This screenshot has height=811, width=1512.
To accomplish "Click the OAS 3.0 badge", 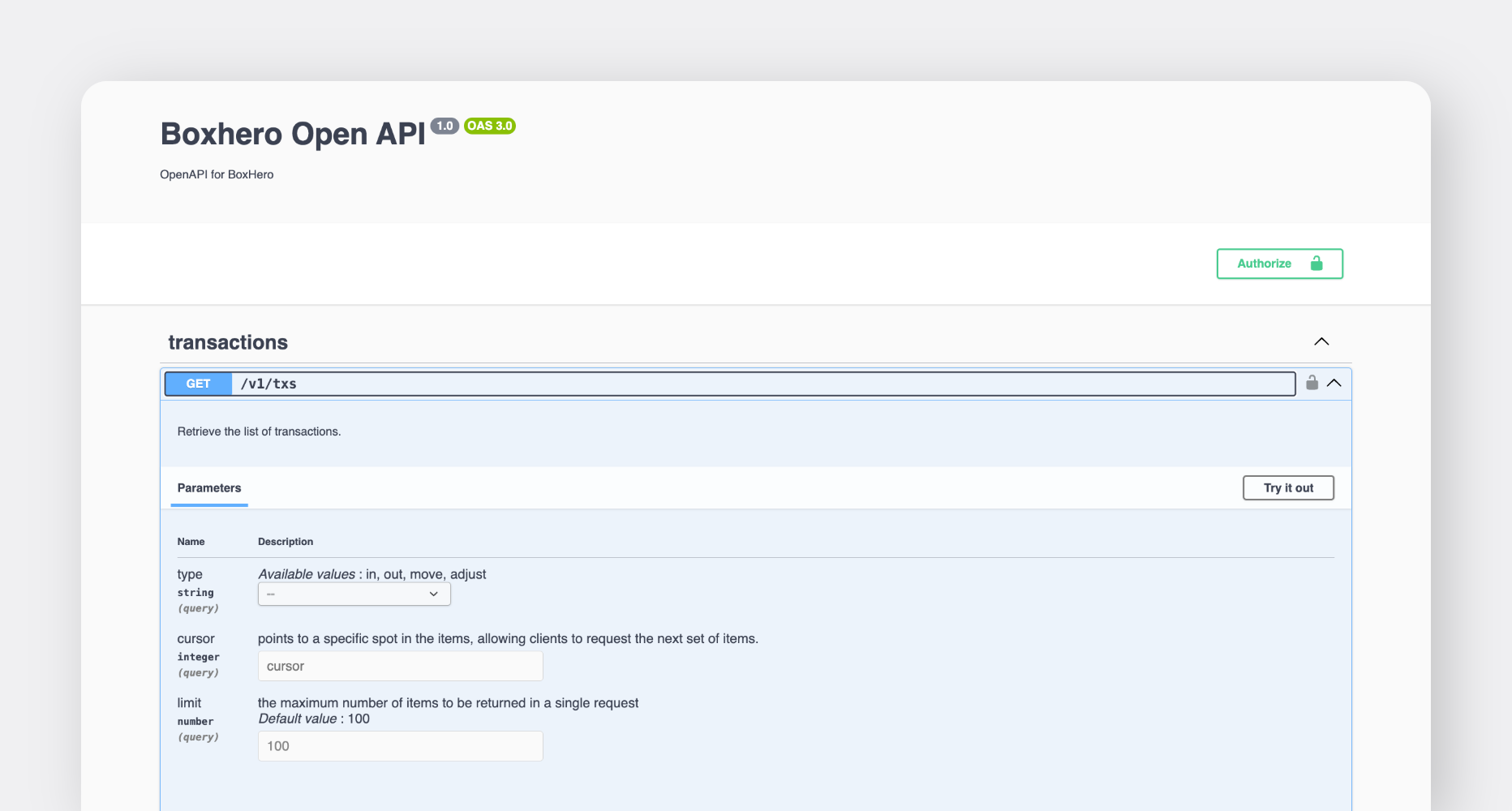I will [x=489, y=126].
